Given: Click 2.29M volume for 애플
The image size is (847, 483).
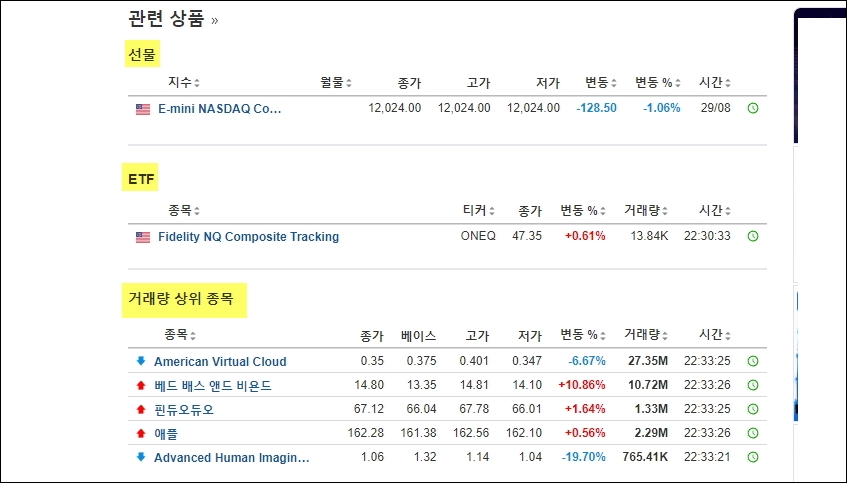Looking at the screenshot, I should [651, 433].
